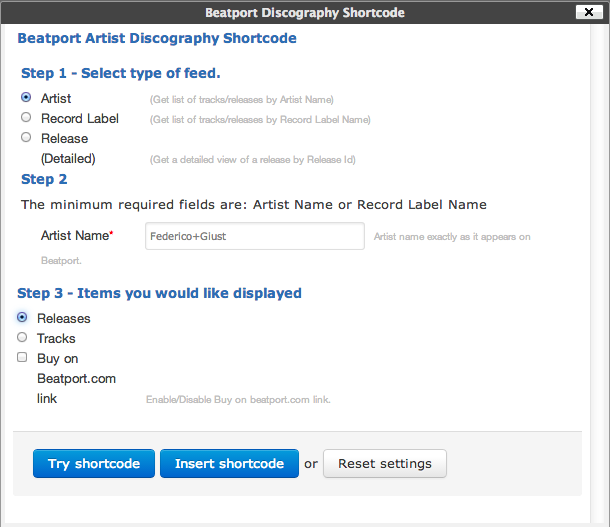This screenshot has height=527, width=610.
Task: Click the Artist Name field label
Action: tap(77, 236)
